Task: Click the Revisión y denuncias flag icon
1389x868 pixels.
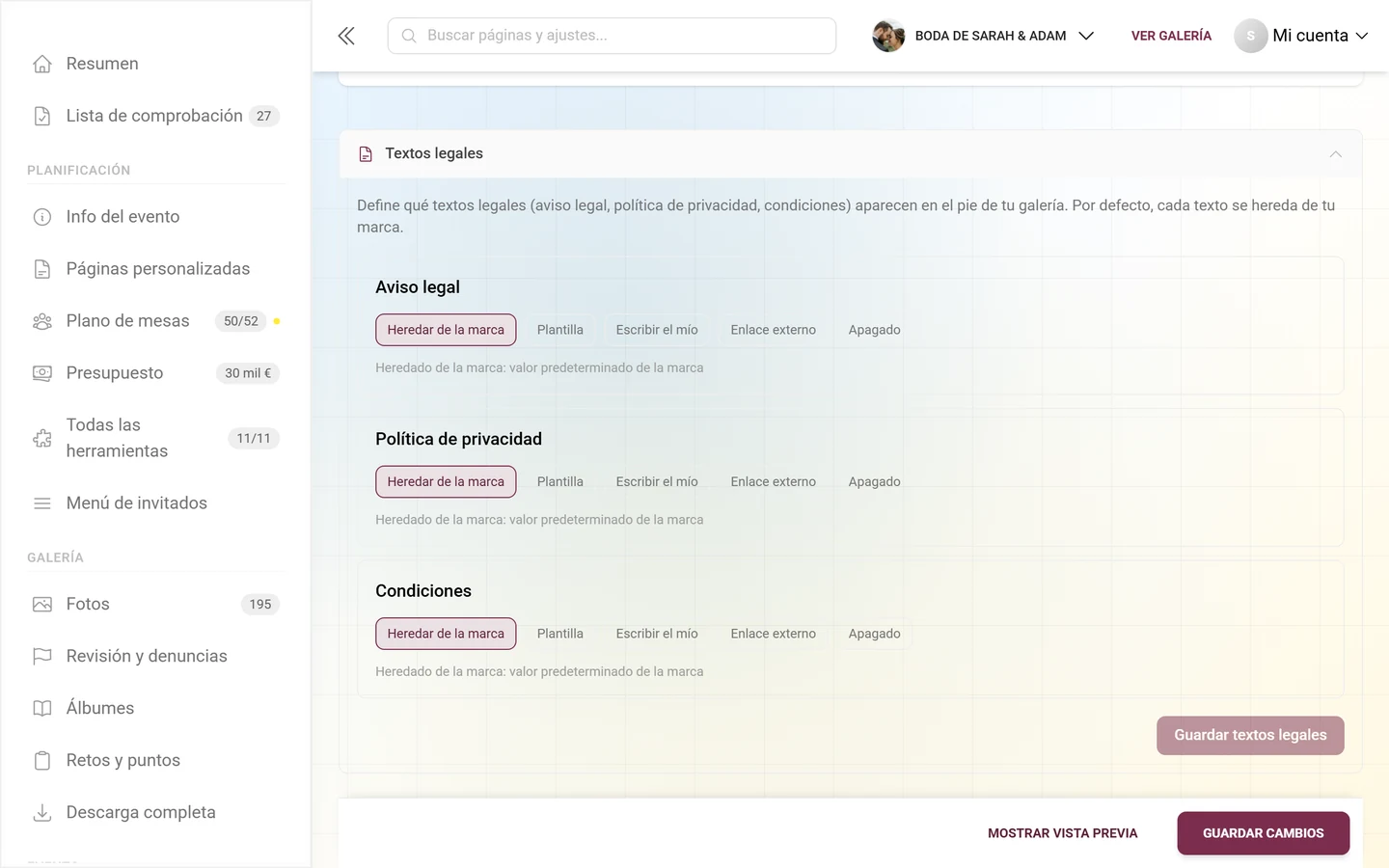Action: pos(42,657)
